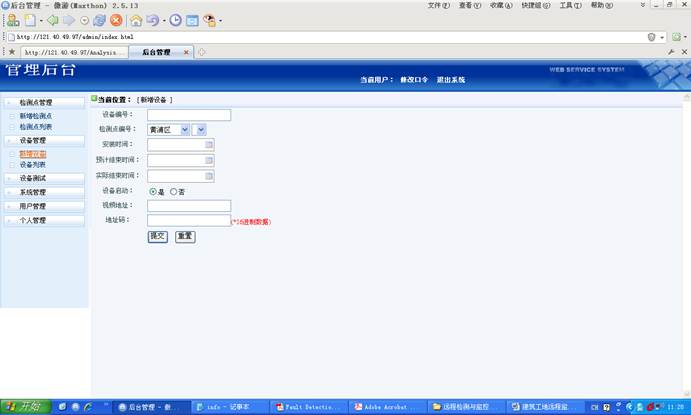Click the Refresh page toolbar icon
The image size is (691, 415).
point(99,20)
